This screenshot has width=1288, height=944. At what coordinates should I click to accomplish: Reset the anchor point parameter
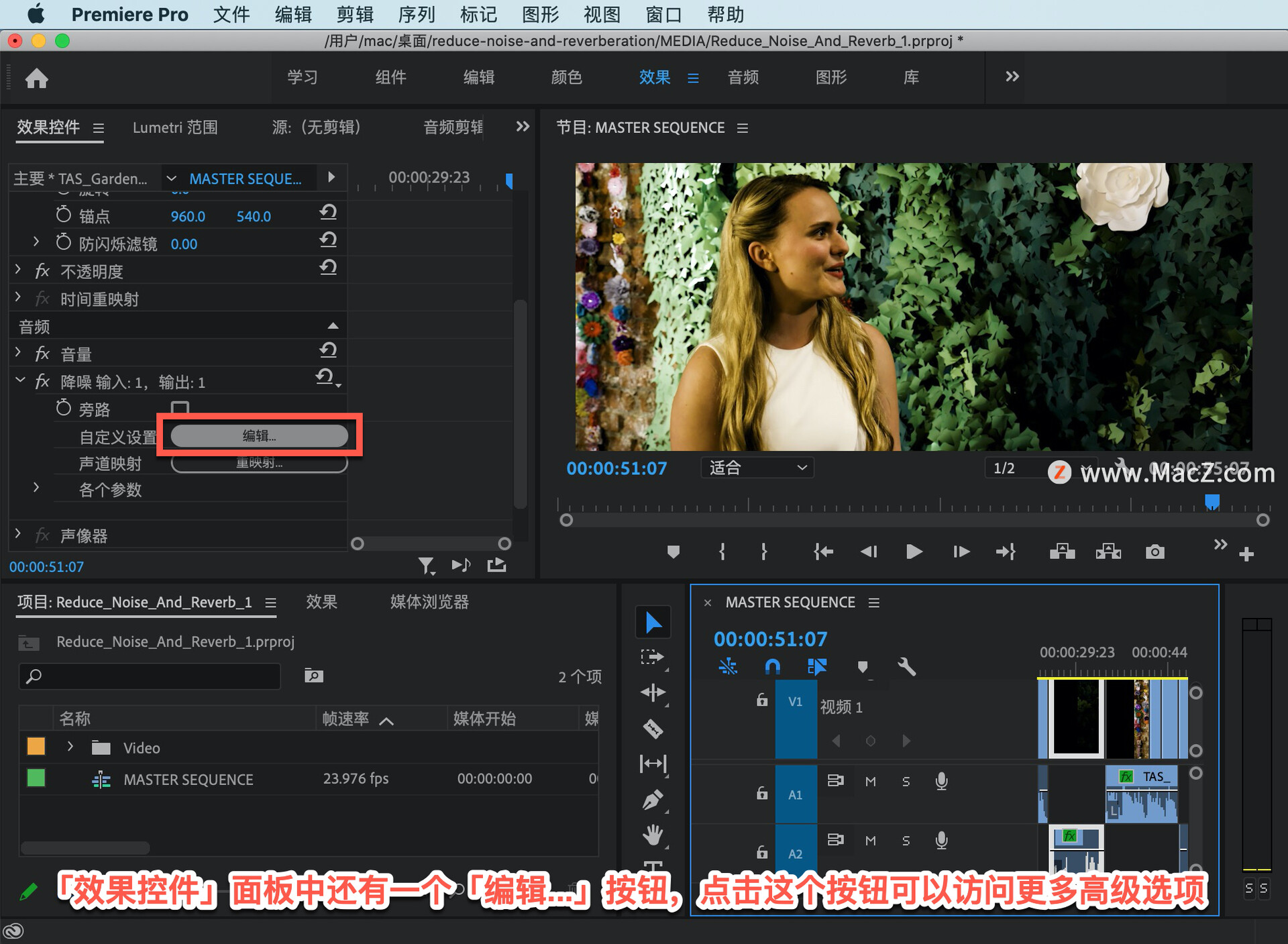pos(328,213)
